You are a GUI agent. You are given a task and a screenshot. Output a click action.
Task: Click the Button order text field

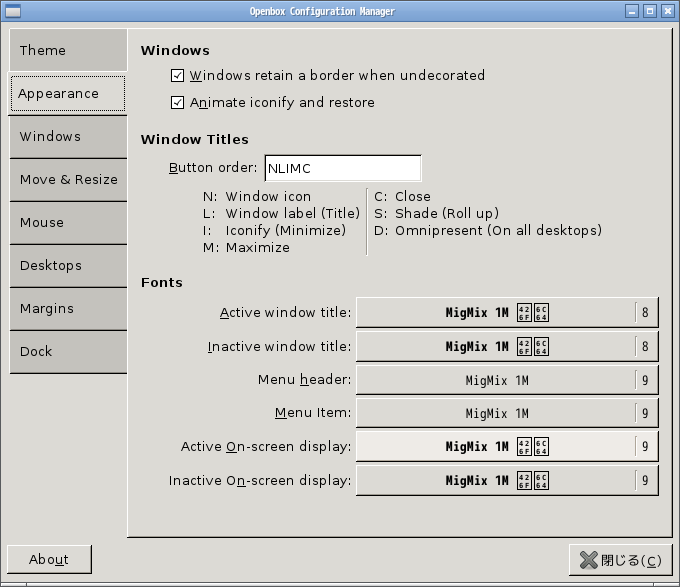343,168
